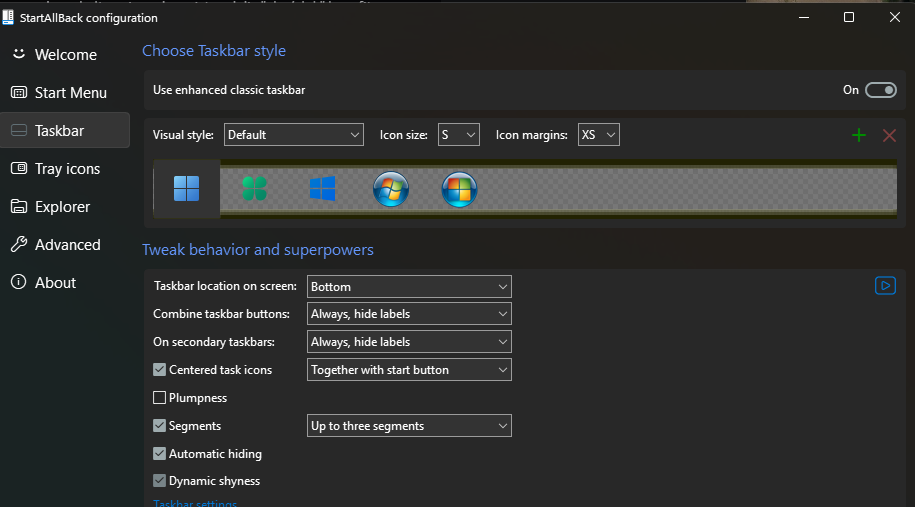Viewport: 915px width, 507px height.
Task: Click the 'On secondary taskbars:' label
Action: point(214,342)
